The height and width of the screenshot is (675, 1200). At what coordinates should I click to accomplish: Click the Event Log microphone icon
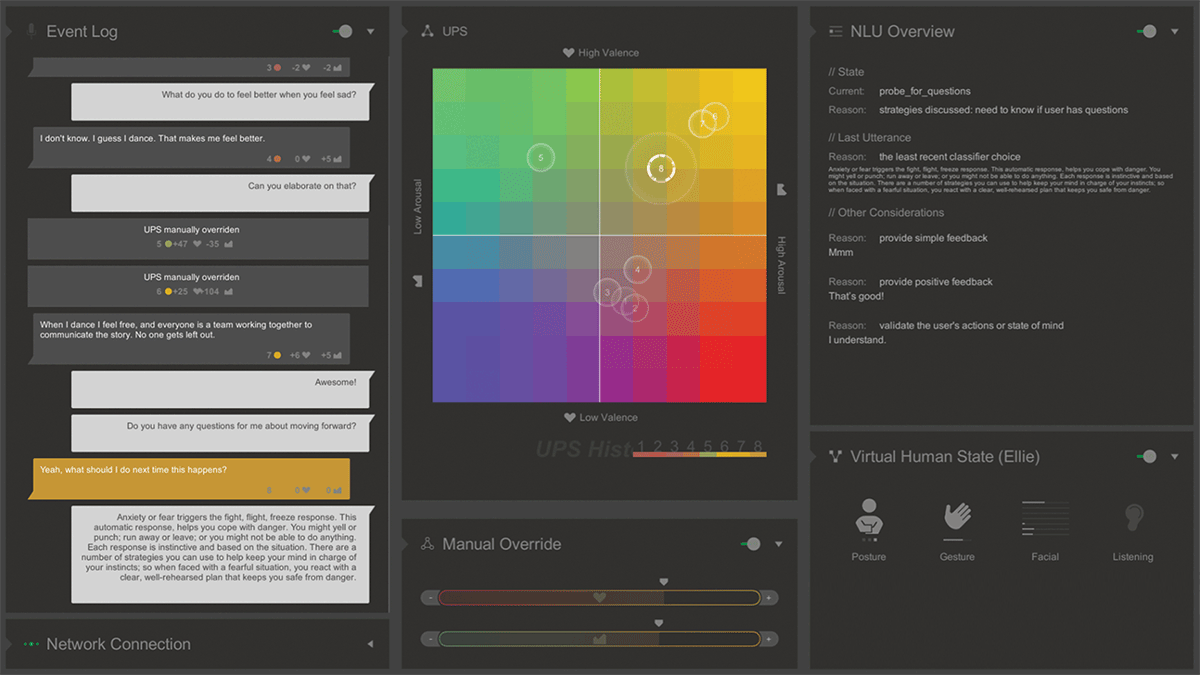point(30,31)
